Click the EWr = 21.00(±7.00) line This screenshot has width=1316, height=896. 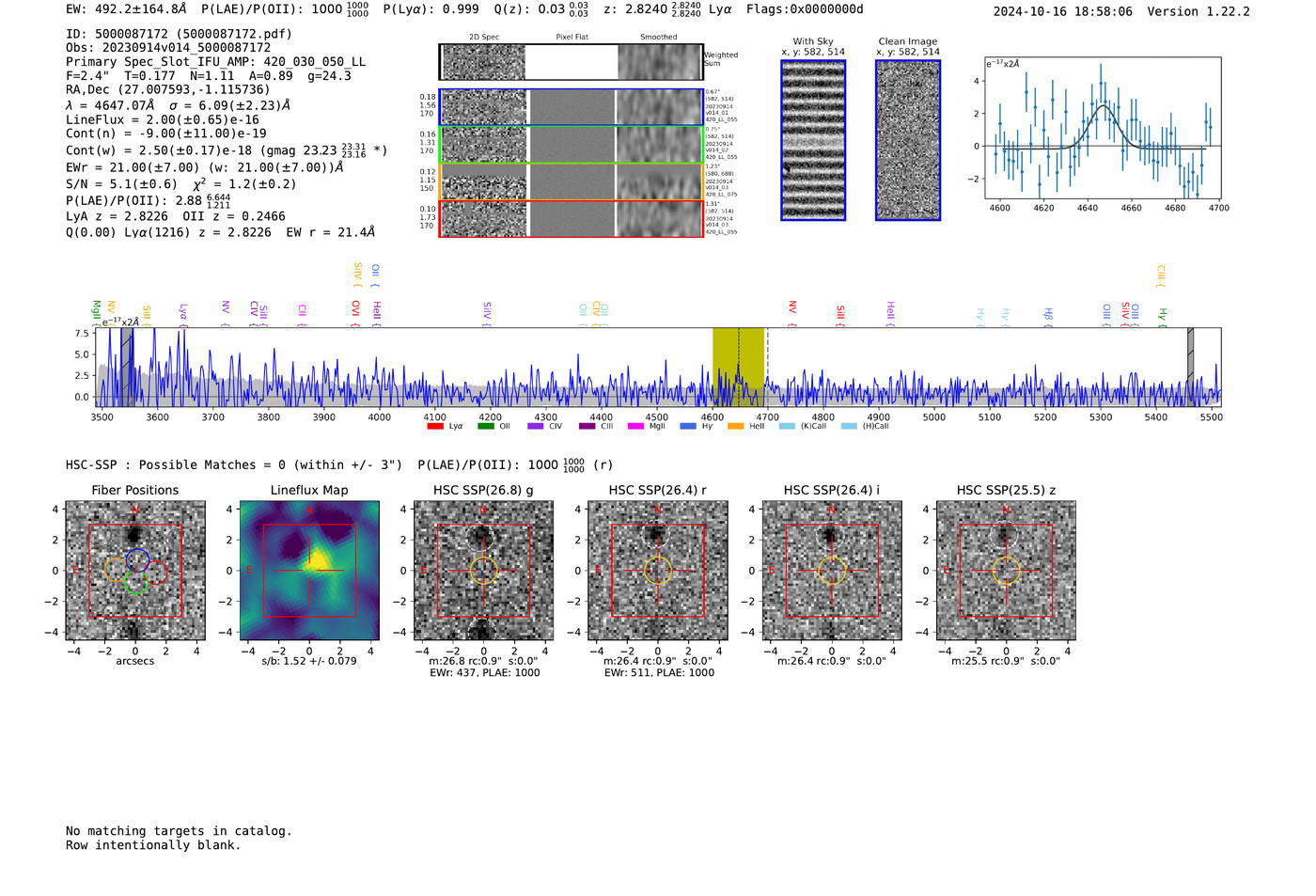coord(205,167)
